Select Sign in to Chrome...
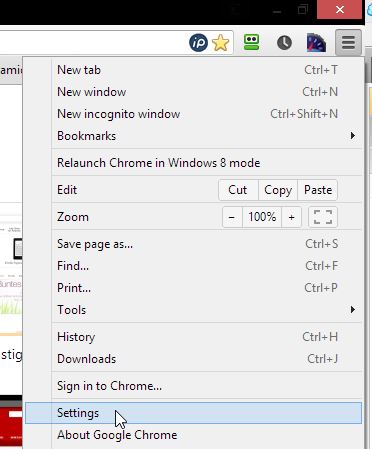 (x=207, y=386)
